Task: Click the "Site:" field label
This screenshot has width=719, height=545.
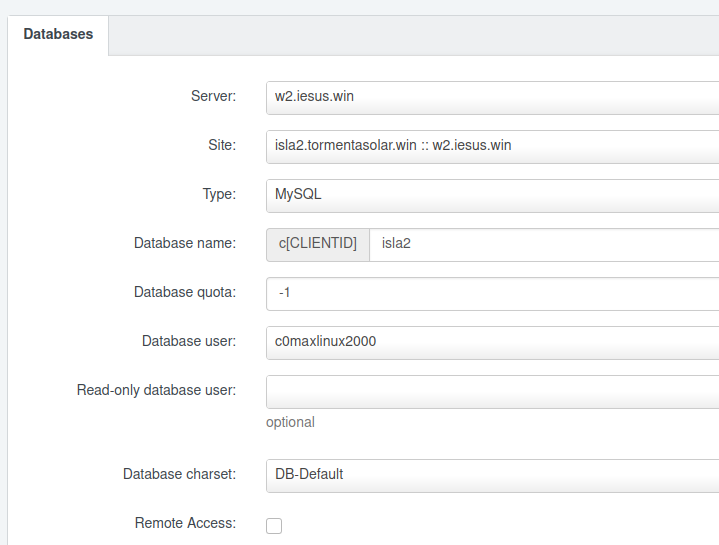Action: (x=222, y=145)
